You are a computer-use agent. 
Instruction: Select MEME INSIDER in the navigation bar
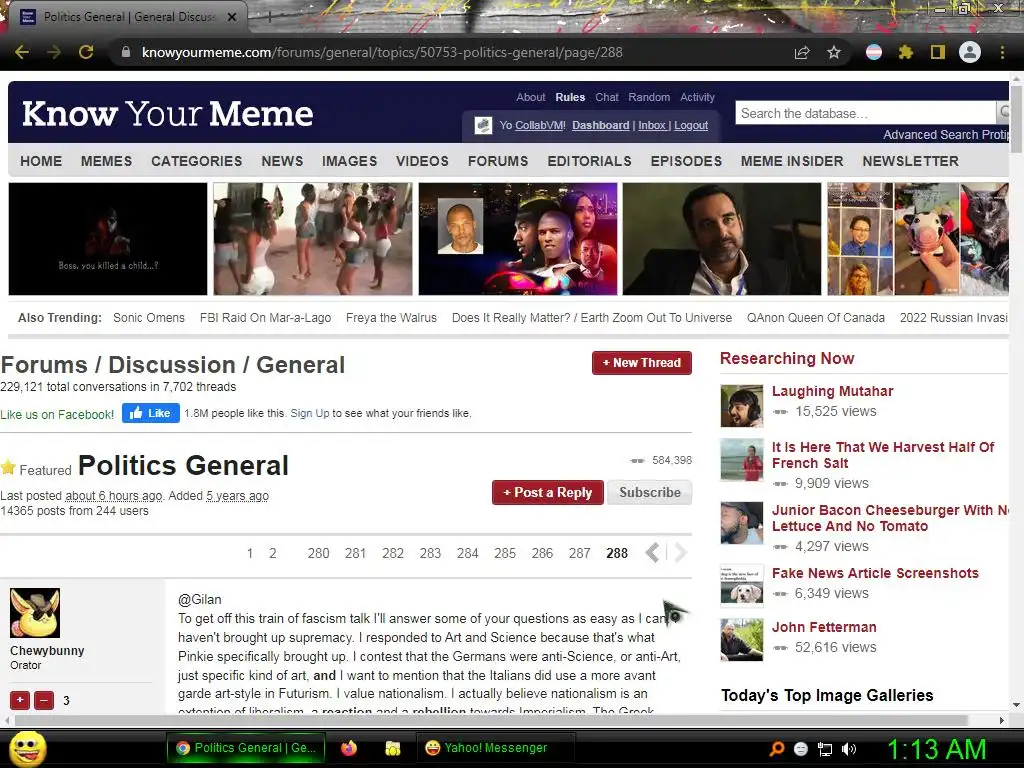pyautogui.click(x=792, y=161)
